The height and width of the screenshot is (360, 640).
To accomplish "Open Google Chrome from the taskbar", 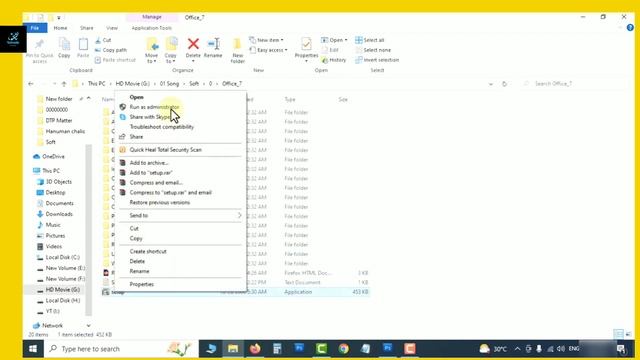I will (x=344, y=349).
